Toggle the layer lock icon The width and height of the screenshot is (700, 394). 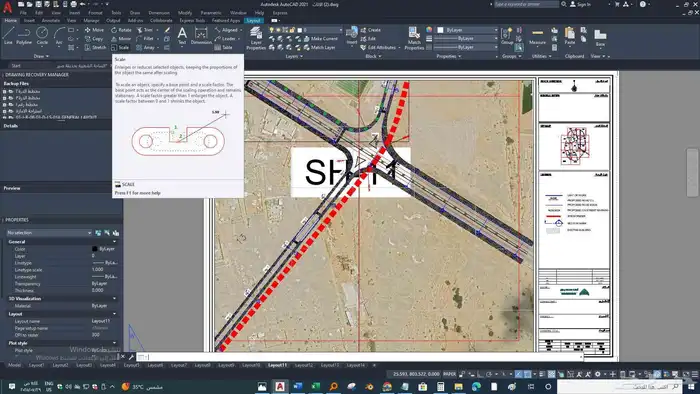[292, 30]
